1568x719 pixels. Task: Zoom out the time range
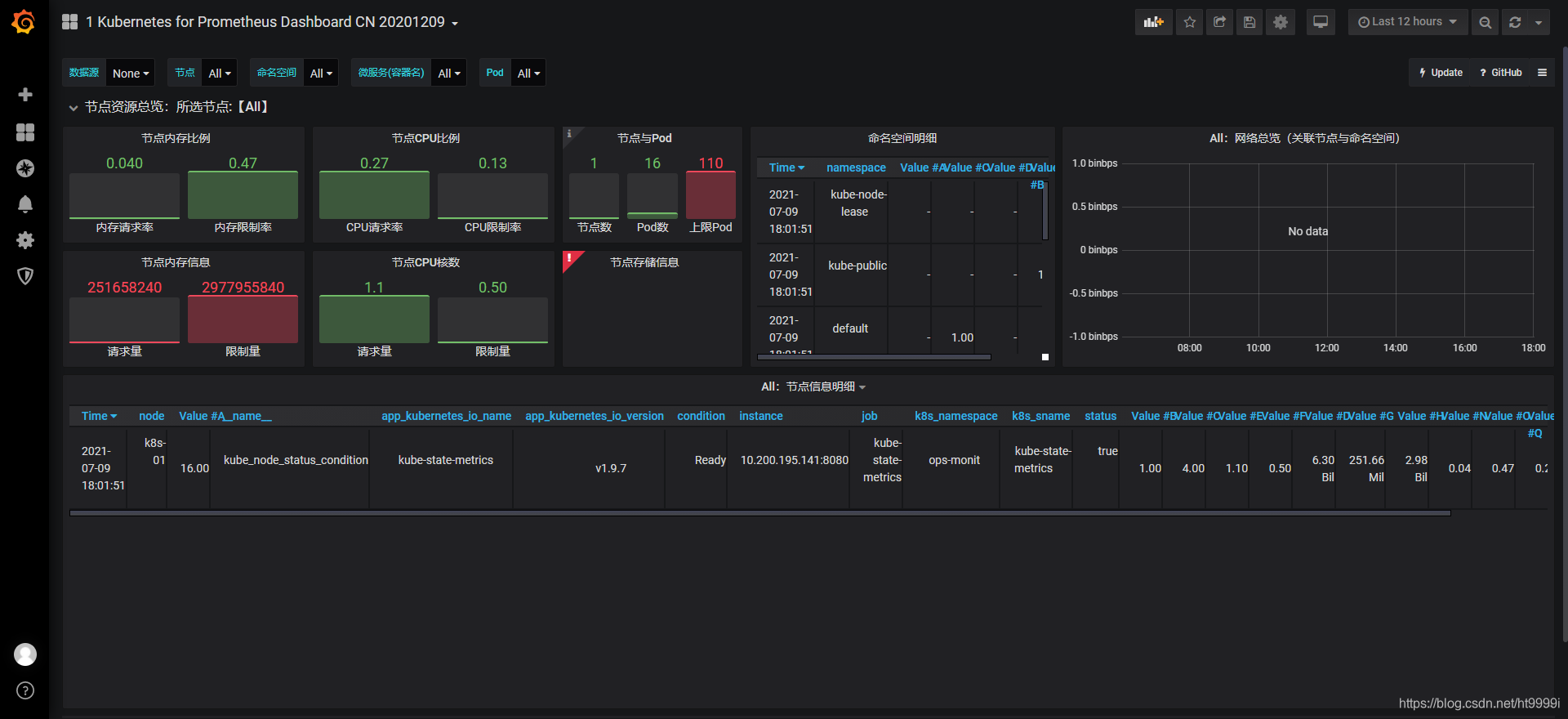[1486, 22]
